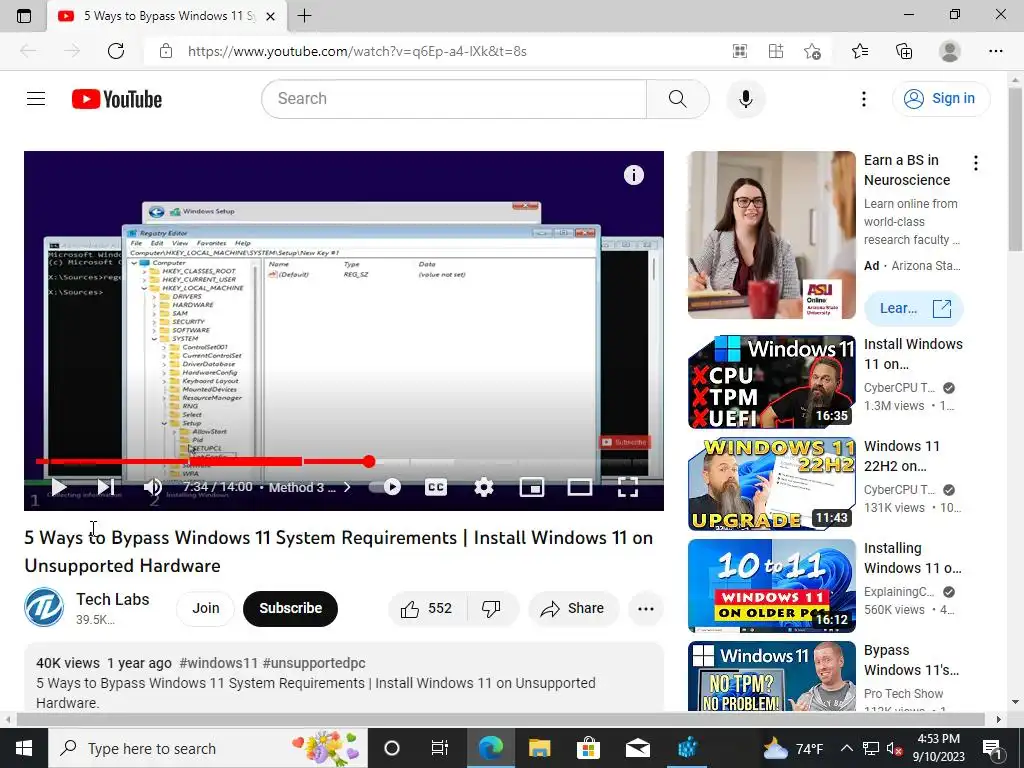Mute the video volume
Image resolution: width=1024 pixels, height=768 pixels.
(153, 487)
